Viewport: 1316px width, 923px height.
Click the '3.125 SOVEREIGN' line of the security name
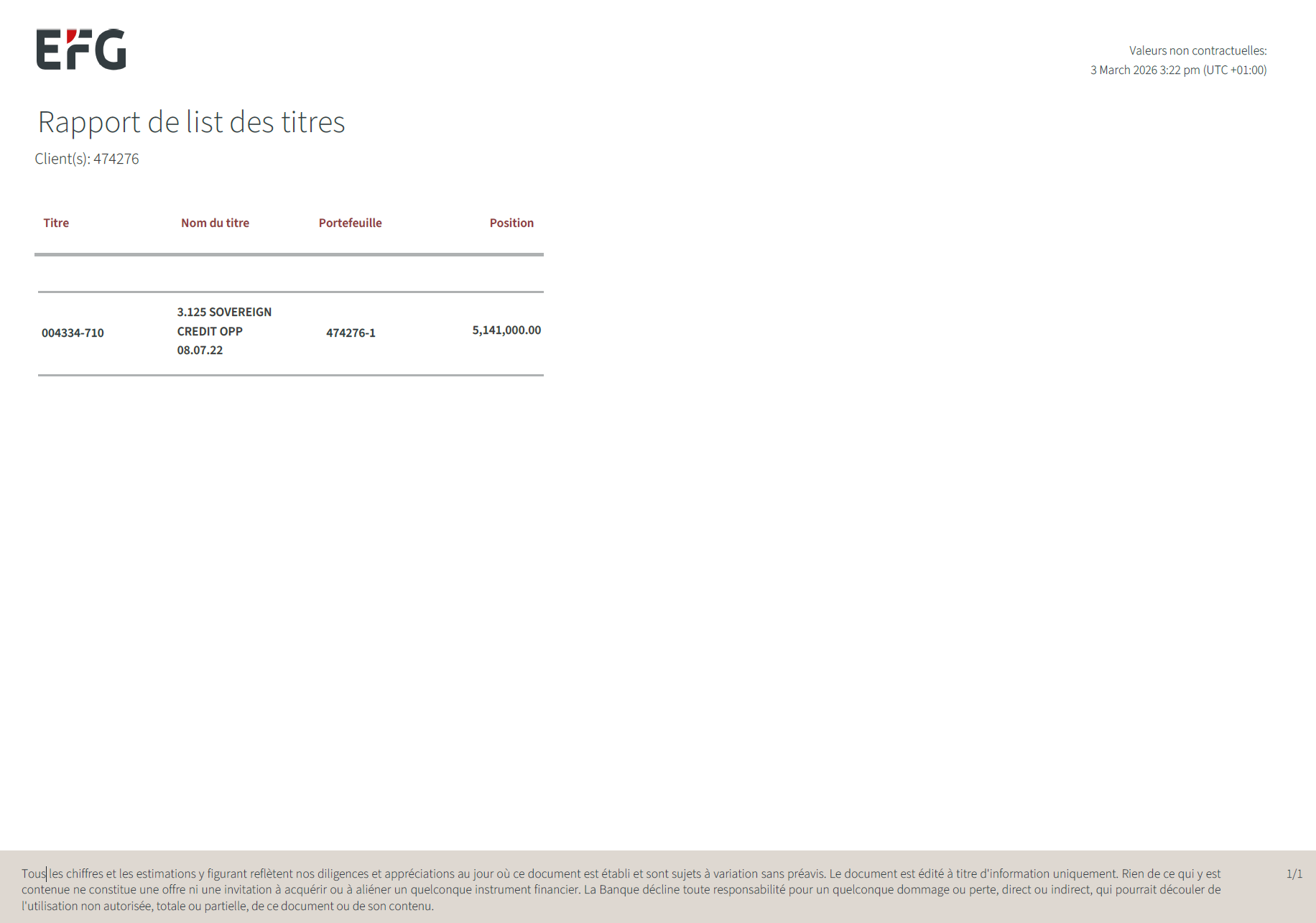pyautogui.click(x=224, y=312)
